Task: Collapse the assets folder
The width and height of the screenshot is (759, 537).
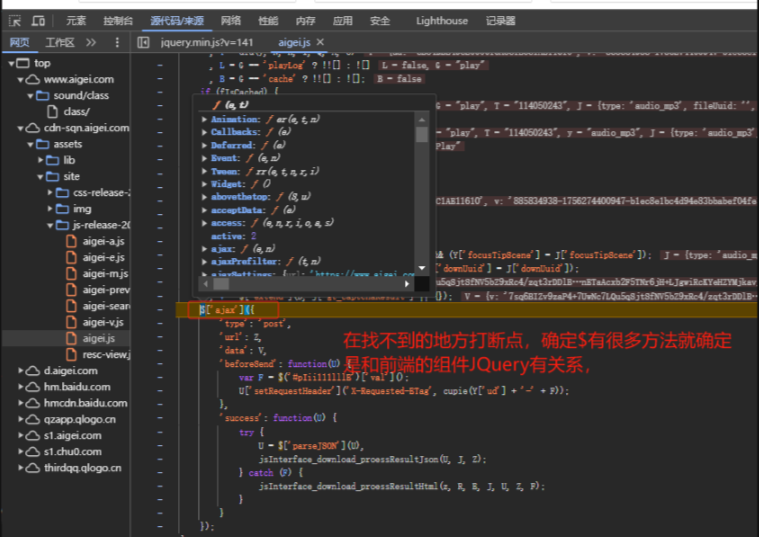Action: tap(30, 144)
